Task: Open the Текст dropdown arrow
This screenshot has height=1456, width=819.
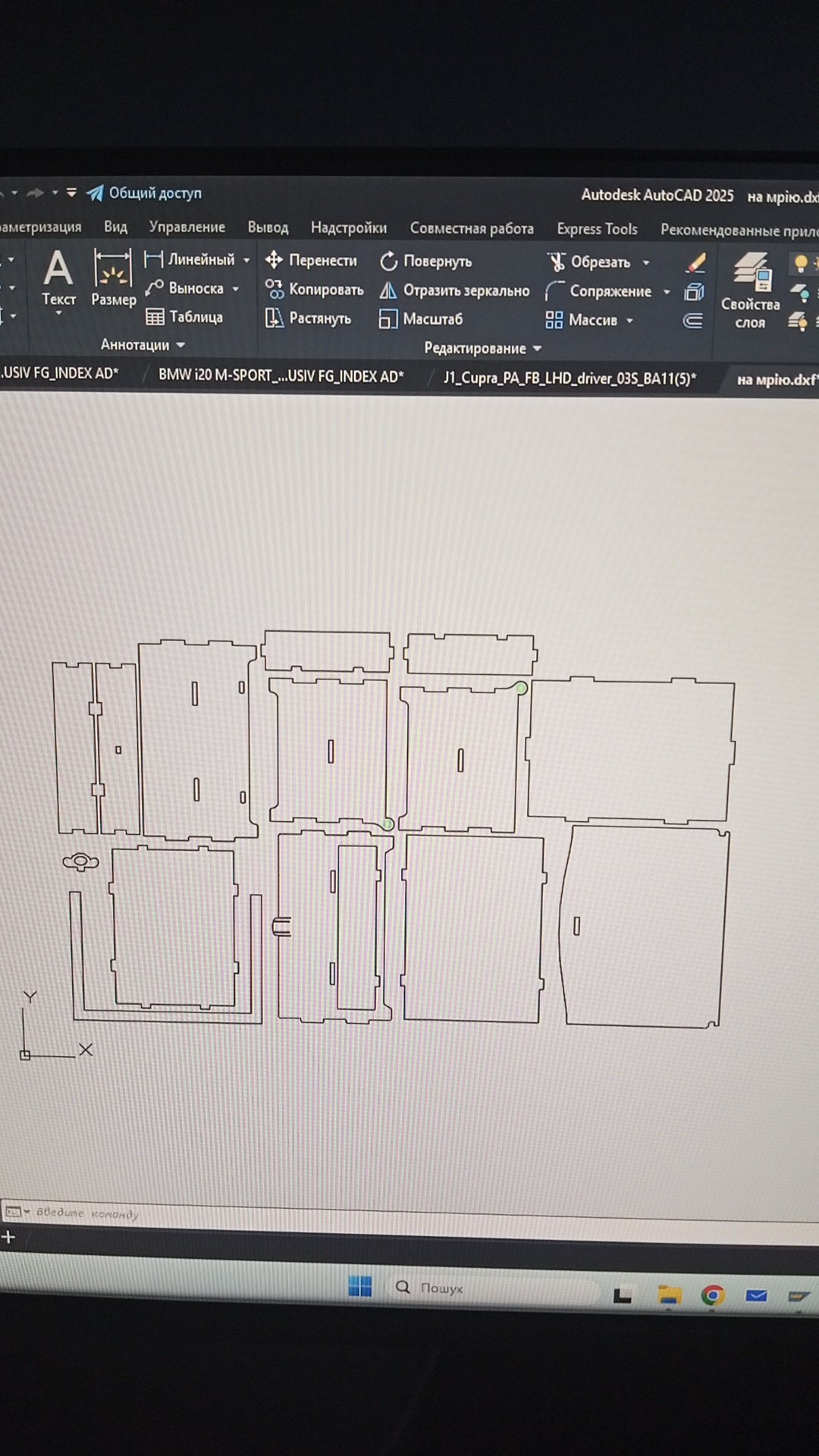Action: pyautogui.click(x=58, y=314)
